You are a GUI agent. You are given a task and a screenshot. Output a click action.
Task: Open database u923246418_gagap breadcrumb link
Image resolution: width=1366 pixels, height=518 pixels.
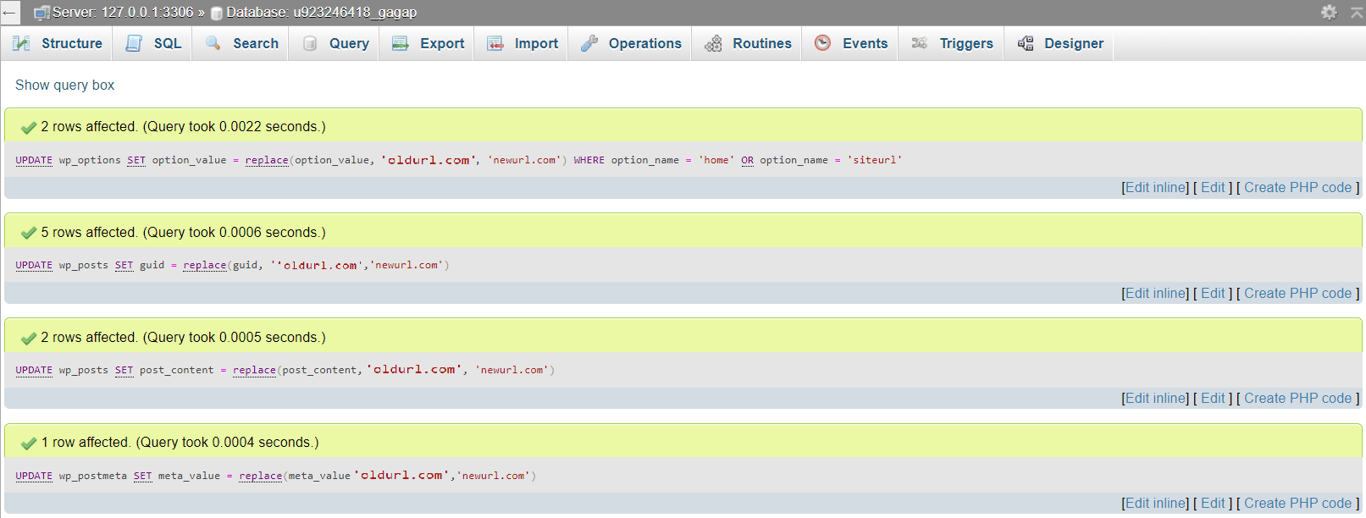click(x=321, y=12)
